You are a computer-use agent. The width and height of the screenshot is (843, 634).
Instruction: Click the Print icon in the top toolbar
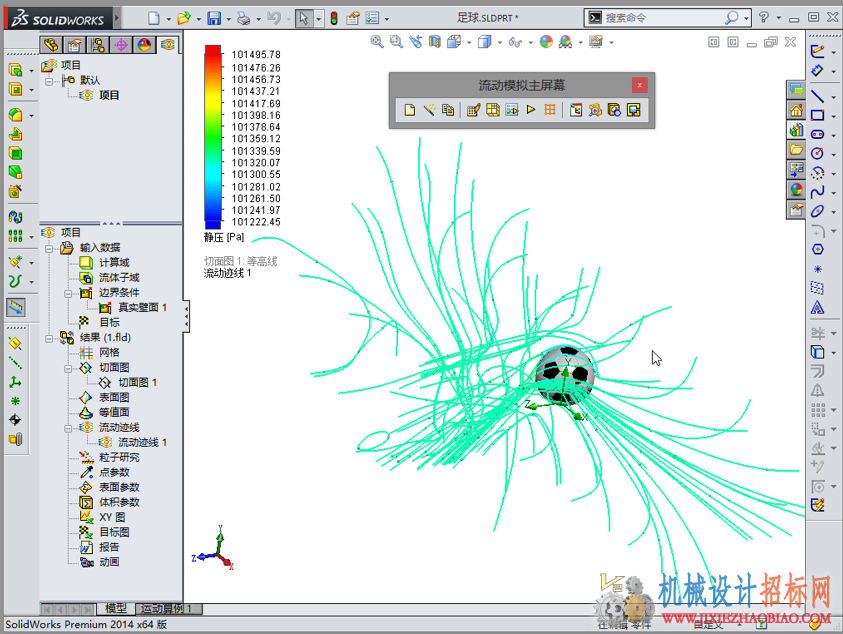point(244,18)
